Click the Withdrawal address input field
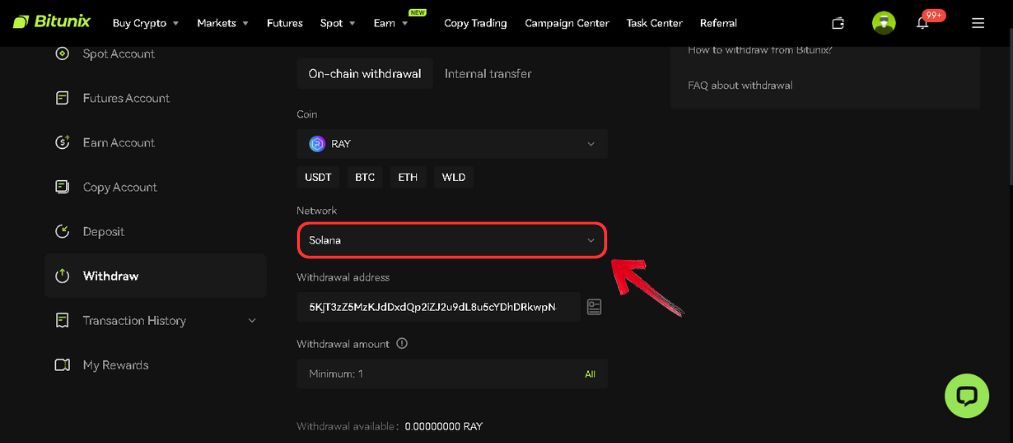The height and width of the screenshot is (443, 1013). tap(439, 307)
